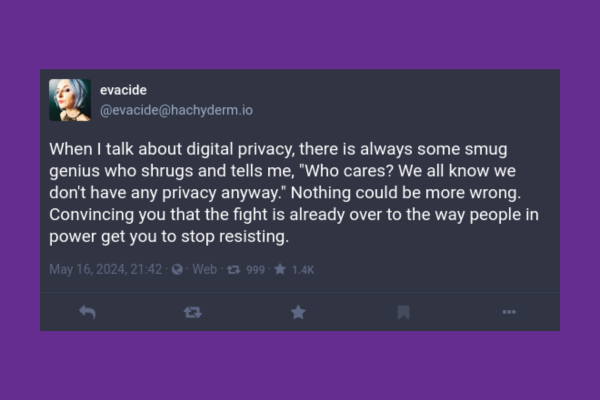Viewport: 600px width, 400px height.
Task: Click the evacide display name
Action: 123,90
